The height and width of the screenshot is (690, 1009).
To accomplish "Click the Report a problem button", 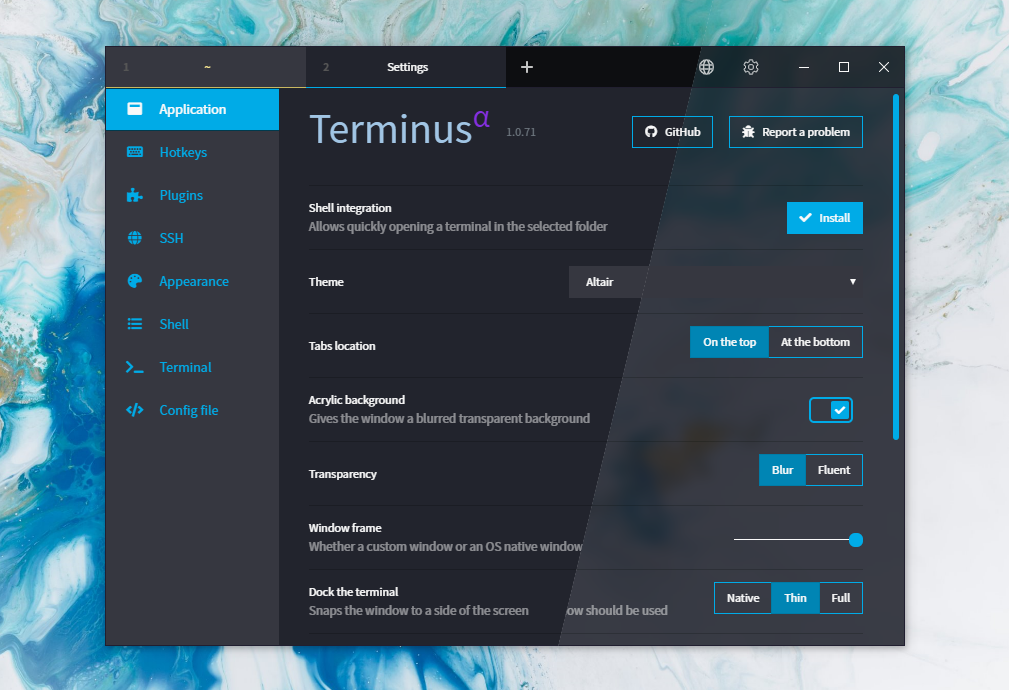I will tap(796, 132).
